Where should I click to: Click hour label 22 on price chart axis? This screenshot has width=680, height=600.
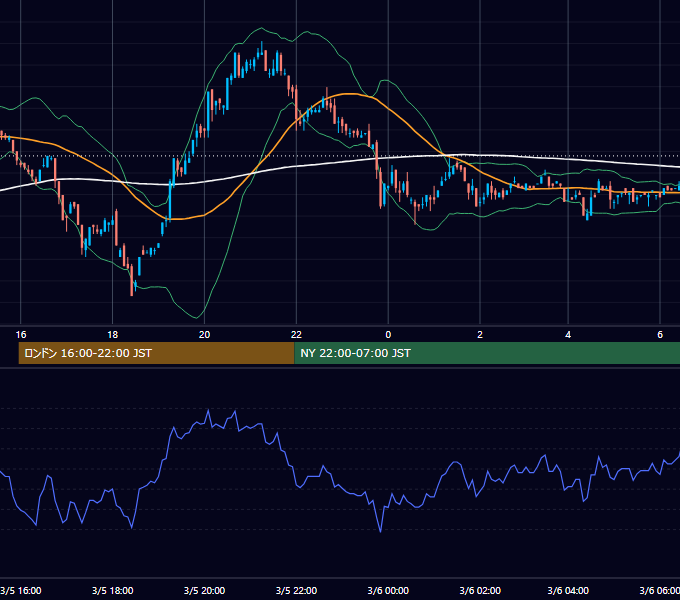296,335
